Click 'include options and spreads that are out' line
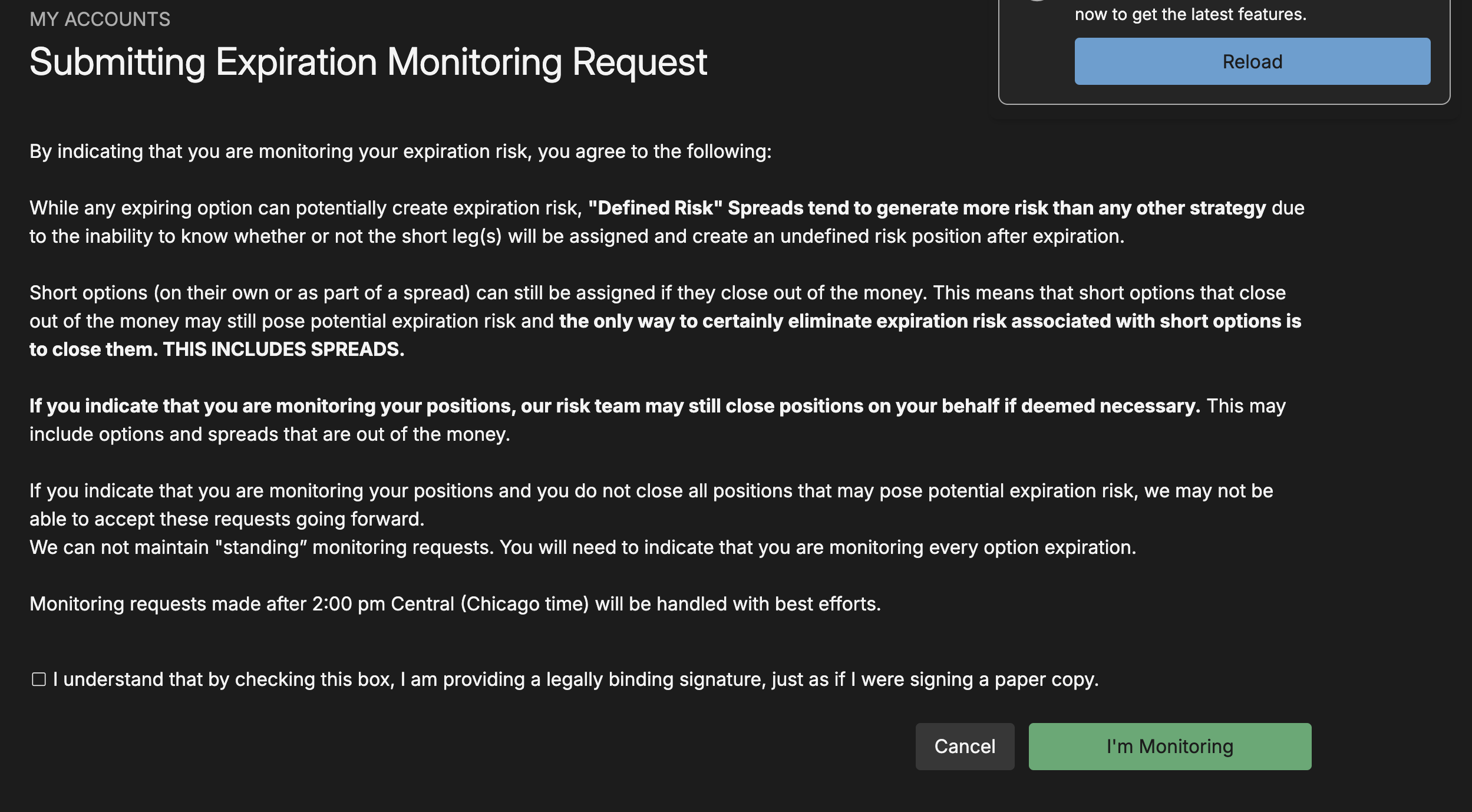Viewport: 1472px width, 812px height. click(270, 434)
